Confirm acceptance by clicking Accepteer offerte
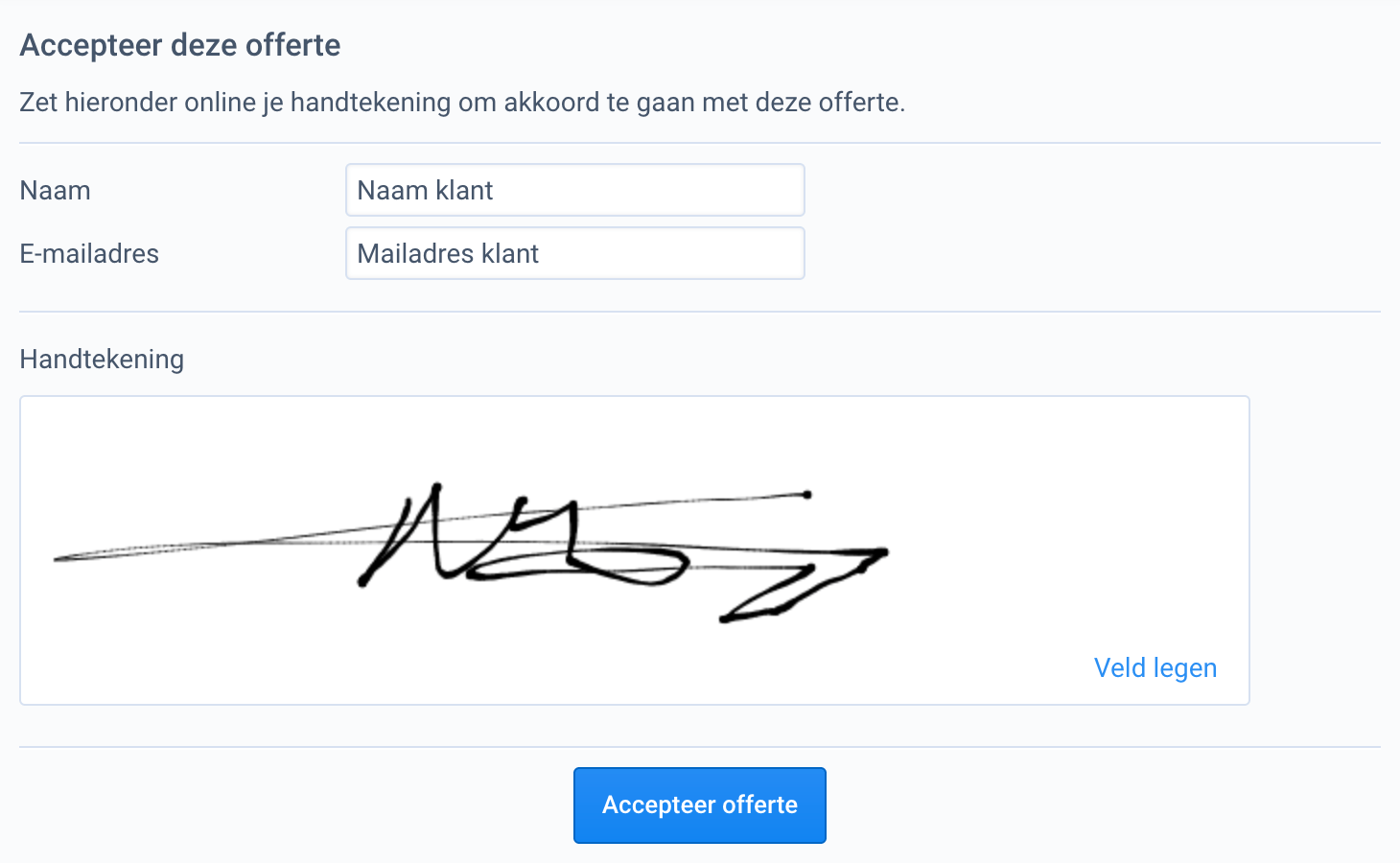 [699, 805]
